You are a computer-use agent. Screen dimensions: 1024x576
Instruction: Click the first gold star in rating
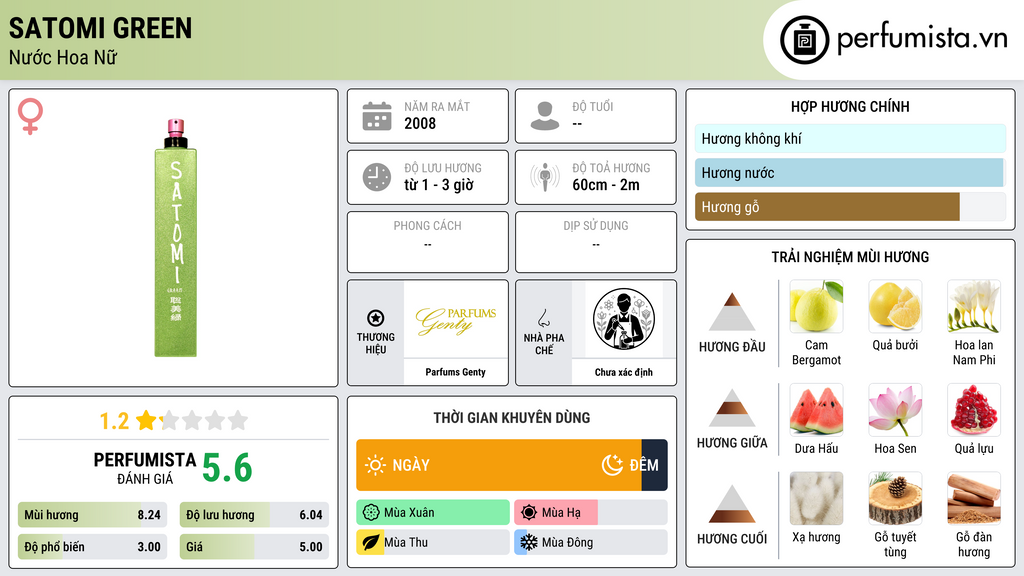(146, 420)
